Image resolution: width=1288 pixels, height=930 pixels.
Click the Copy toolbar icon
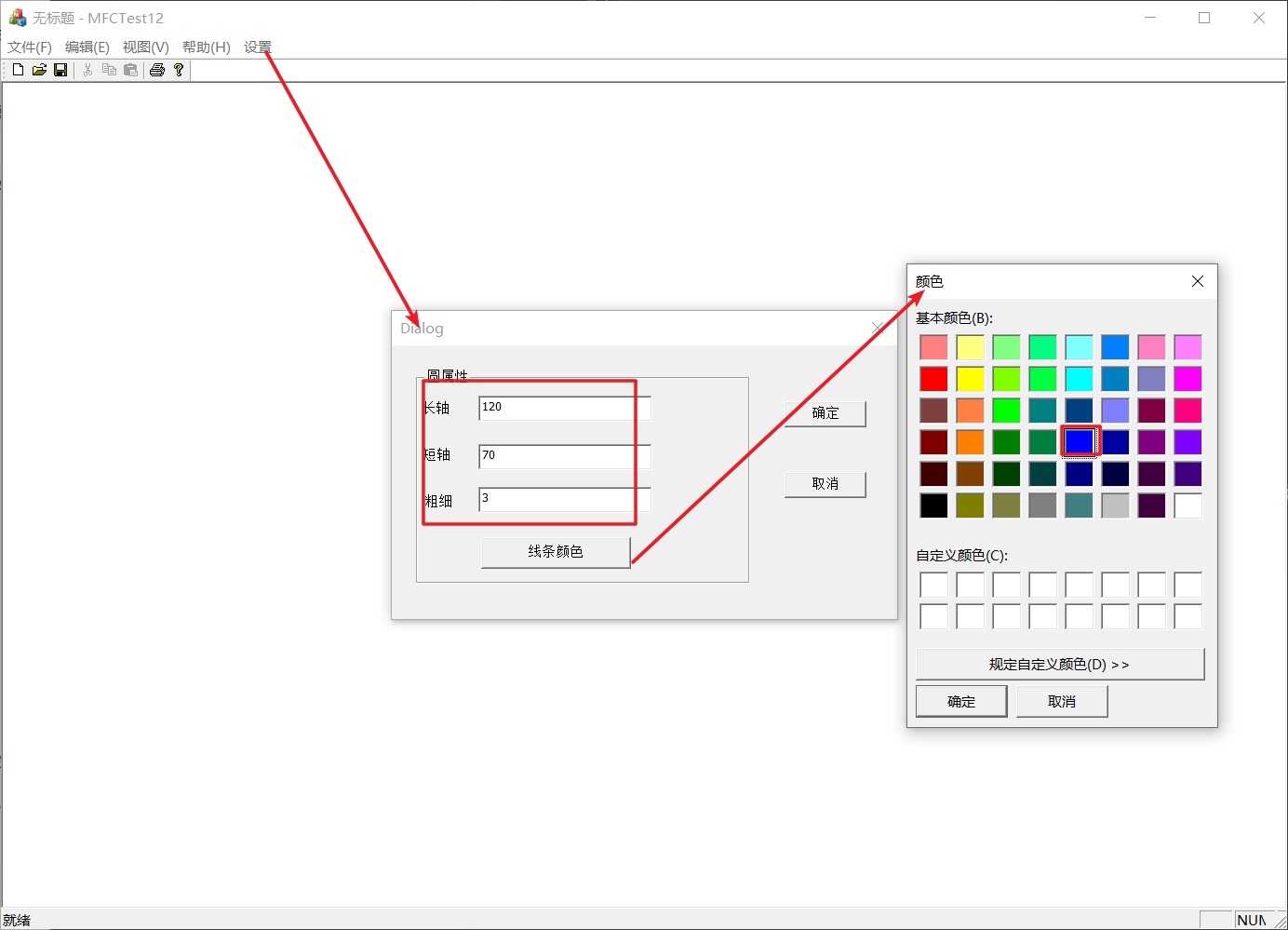[x=109, y=70]
